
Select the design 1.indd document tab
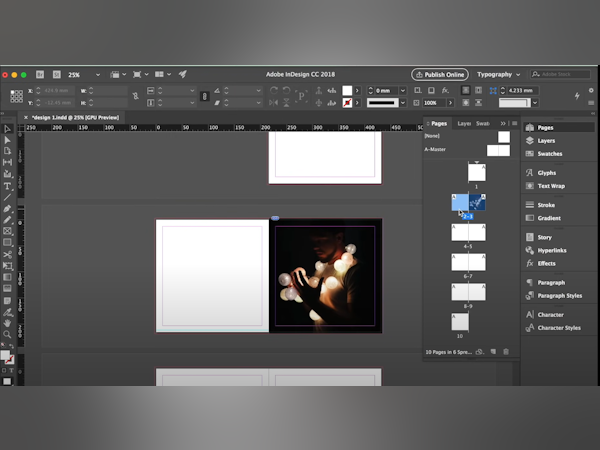(x=75, y=117)
